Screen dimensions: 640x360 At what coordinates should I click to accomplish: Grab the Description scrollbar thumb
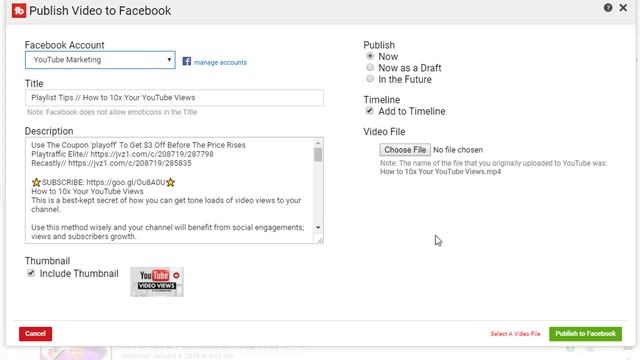tap(318, 155)
